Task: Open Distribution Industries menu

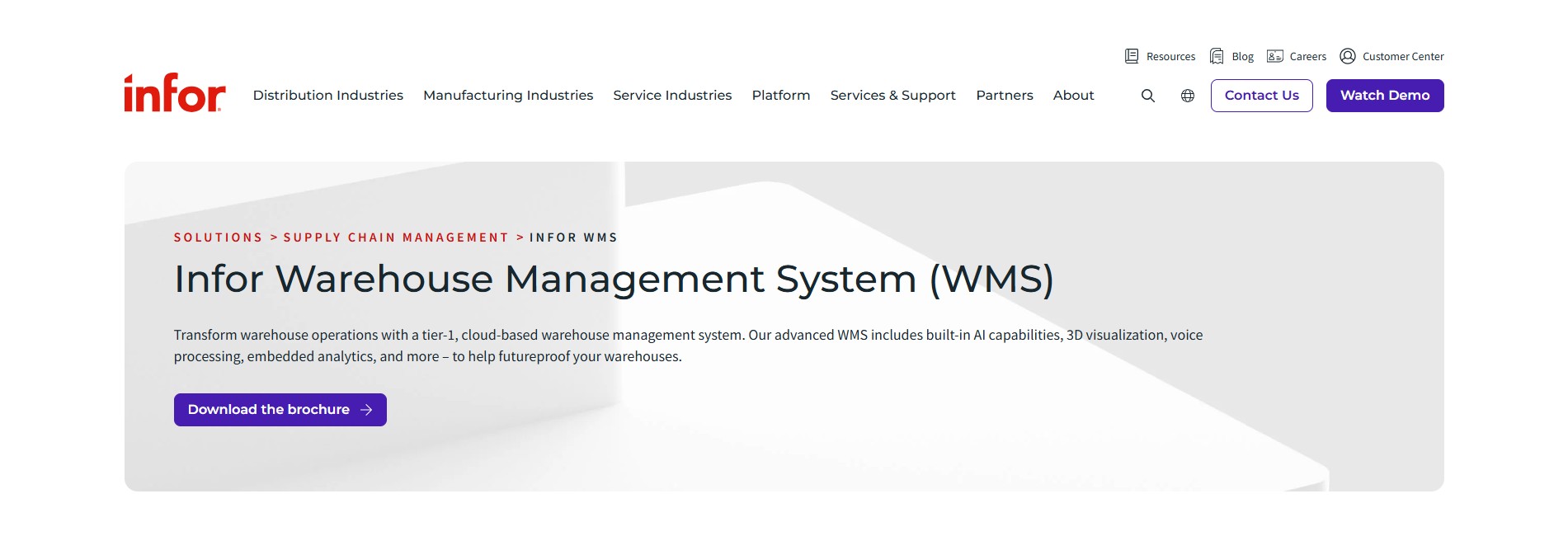Action: point(328,96)
